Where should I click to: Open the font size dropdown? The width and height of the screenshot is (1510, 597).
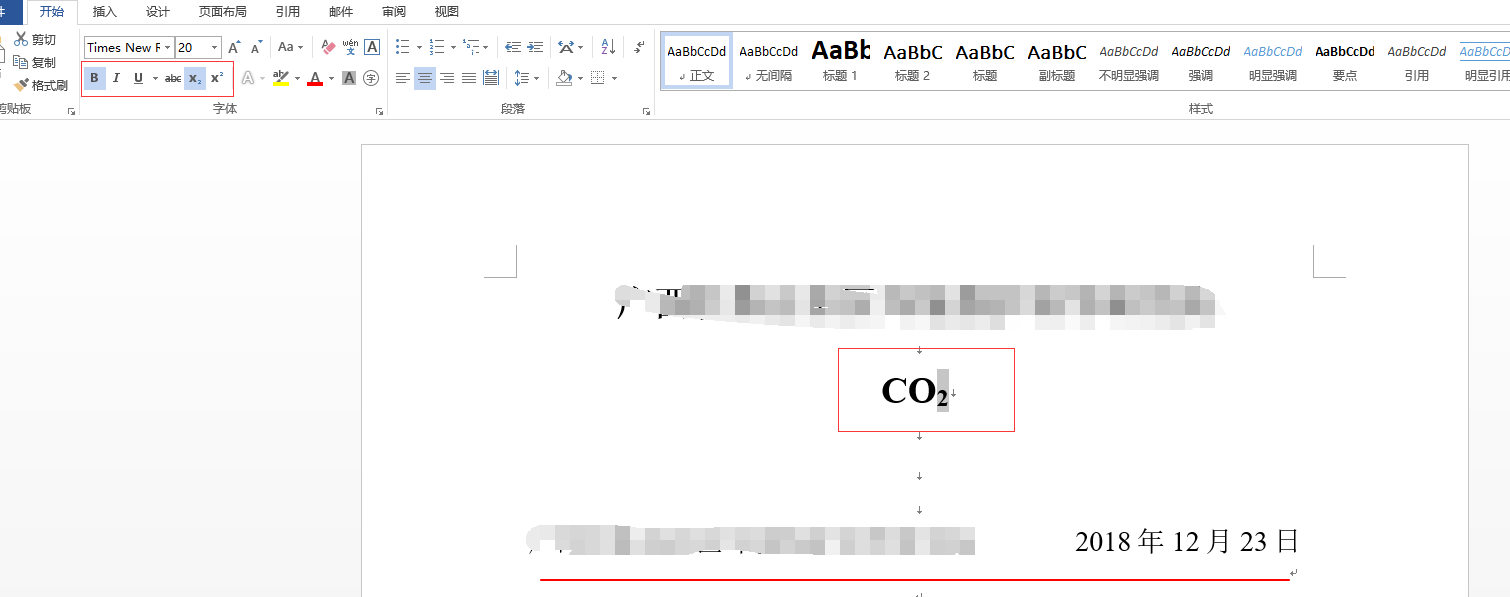213,47
